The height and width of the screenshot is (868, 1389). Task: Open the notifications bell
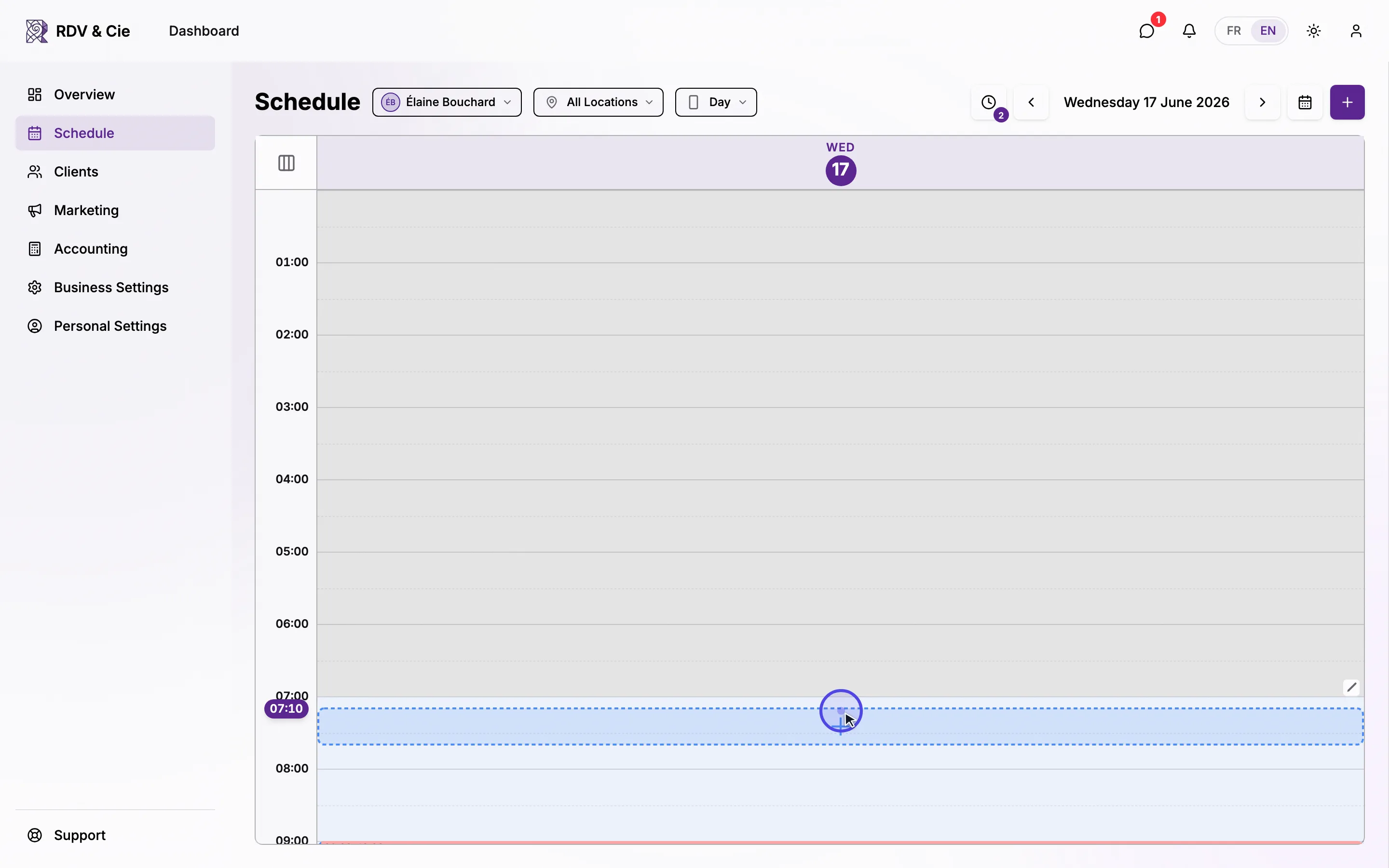pyautogui.click(x=1189, y=31)
